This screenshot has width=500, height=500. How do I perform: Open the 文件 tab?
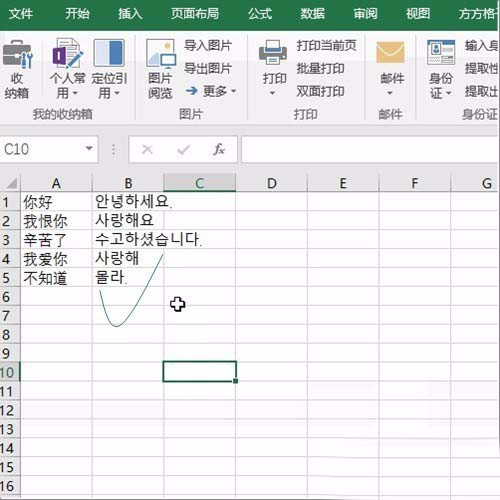(21, 14)
